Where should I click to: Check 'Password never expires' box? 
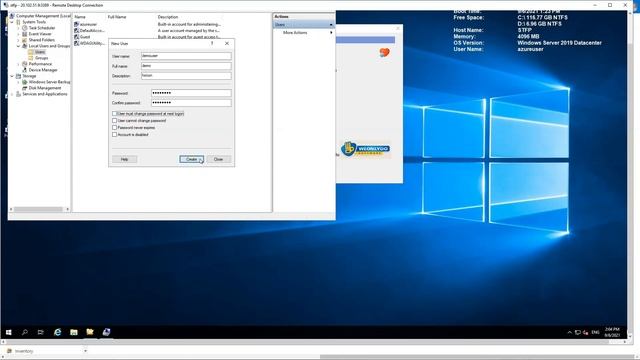(115, 127)
